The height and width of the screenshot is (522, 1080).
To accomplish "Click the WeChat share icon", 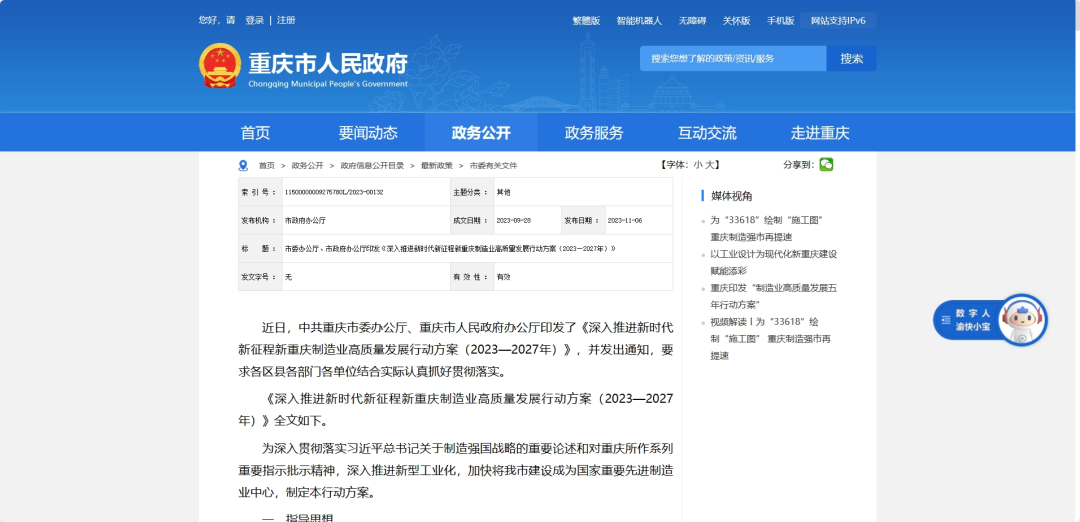I will pyautogui.click(x=826, y=165).
